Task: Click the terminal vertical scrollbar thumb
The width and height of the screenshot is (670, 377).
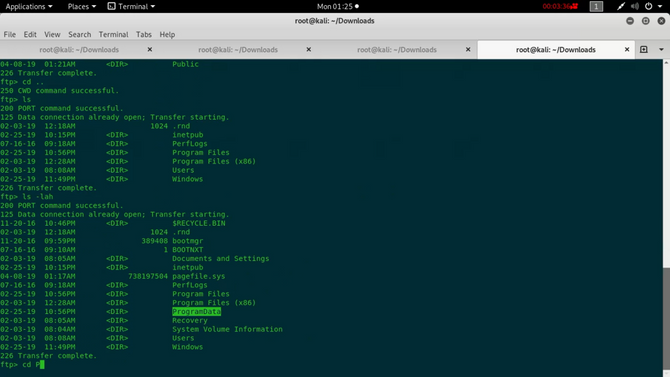Action: pos(666,318)
